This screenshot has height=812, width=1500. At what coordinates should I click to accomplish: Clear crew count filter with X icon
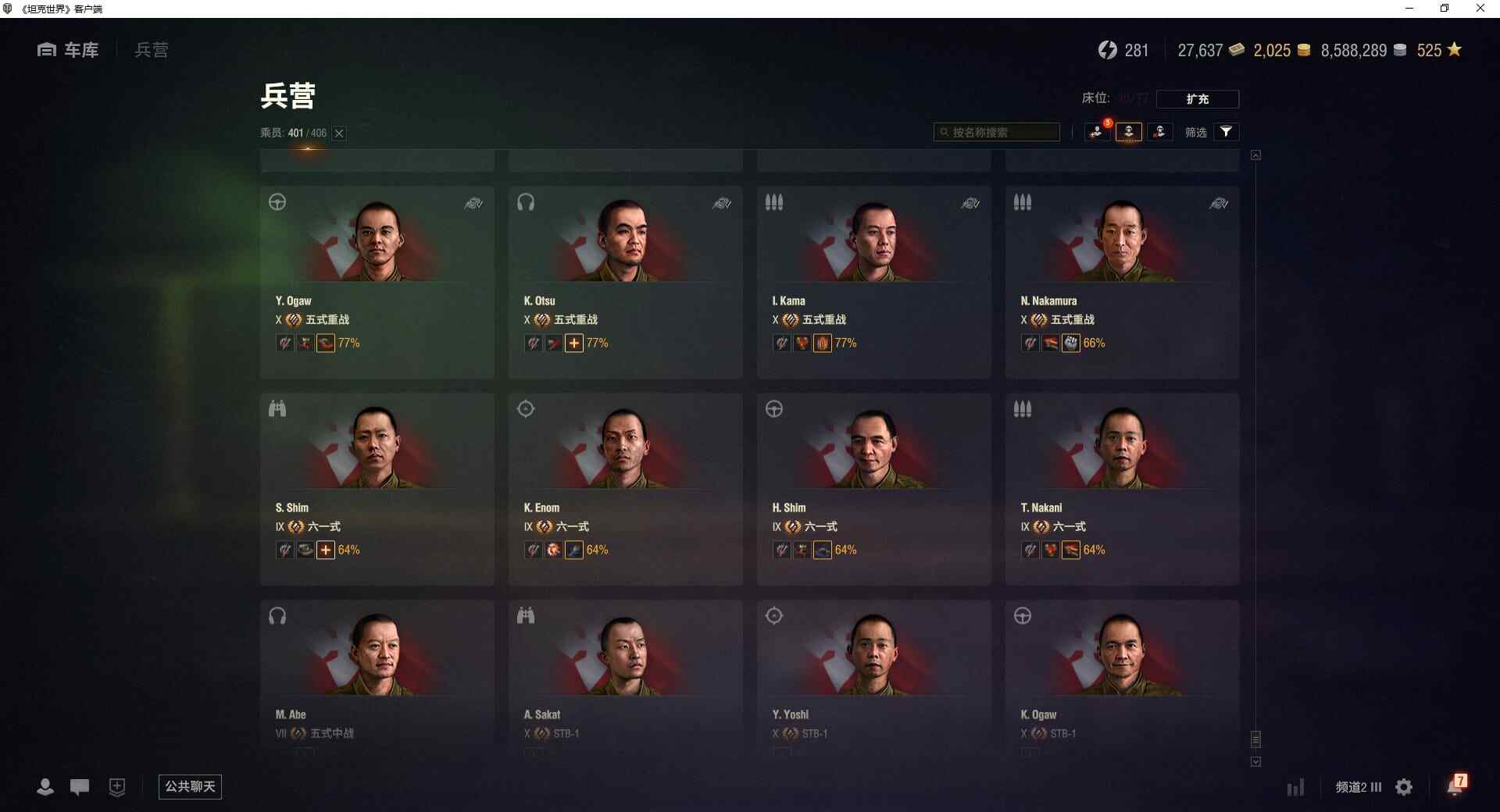point(339,134)
